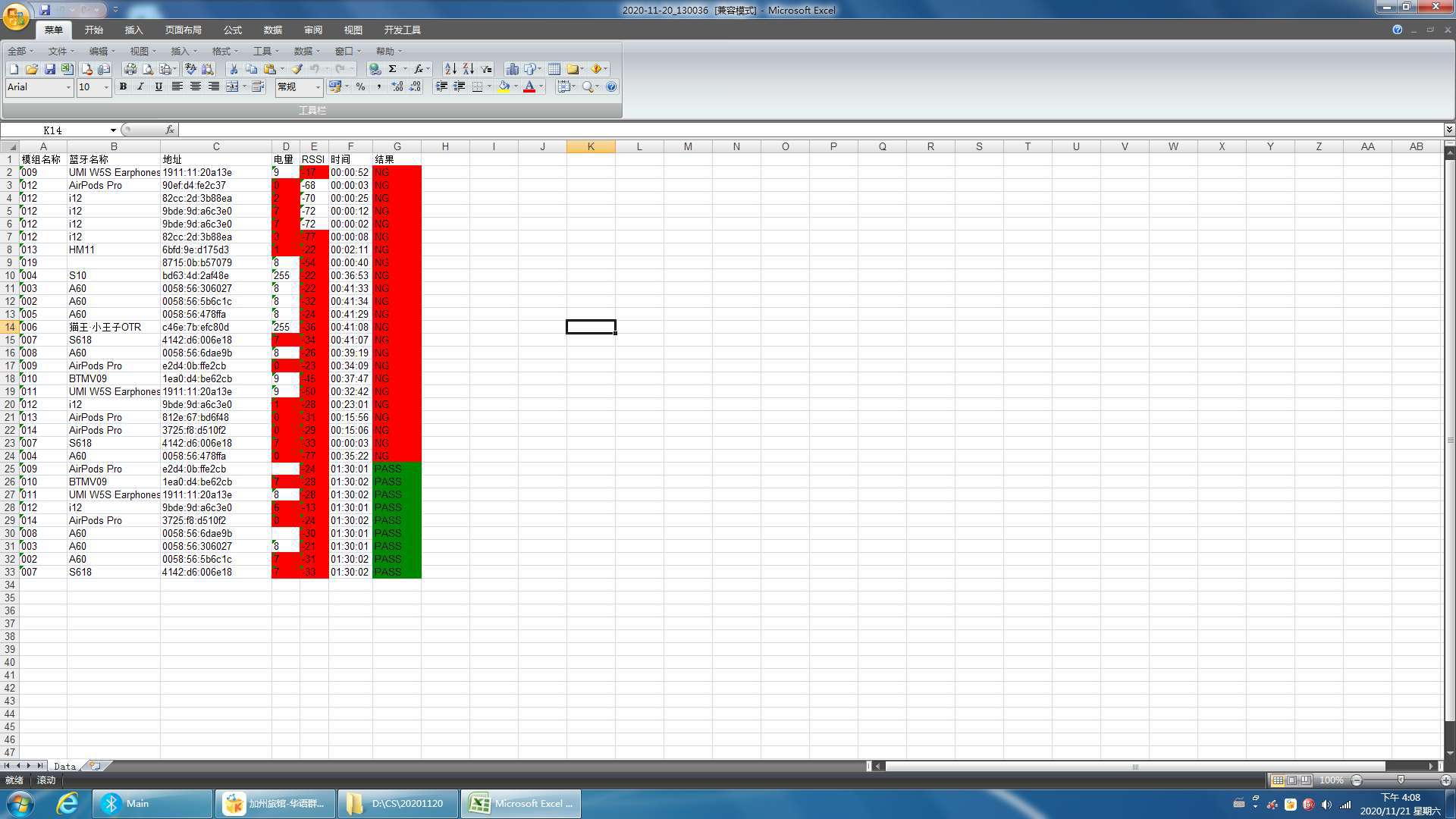The image size is (1456, 819).
Task: Toggle Bold formatting
Action: (x=123, y=87)
